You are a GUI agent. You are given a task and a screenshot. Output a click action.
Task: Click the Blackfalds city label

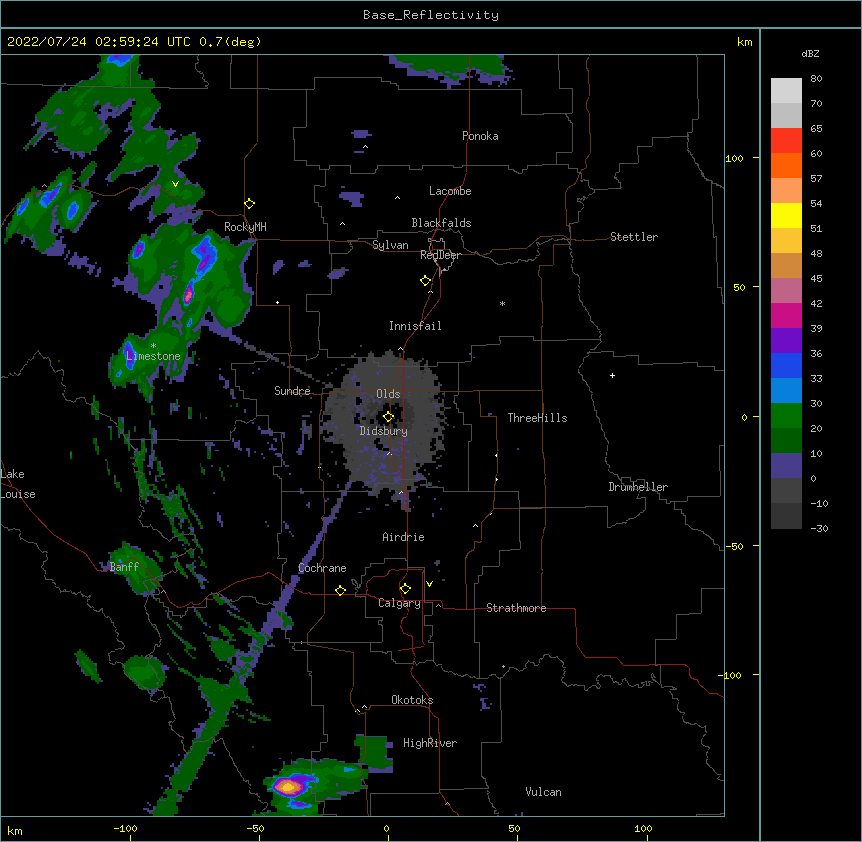441,223
